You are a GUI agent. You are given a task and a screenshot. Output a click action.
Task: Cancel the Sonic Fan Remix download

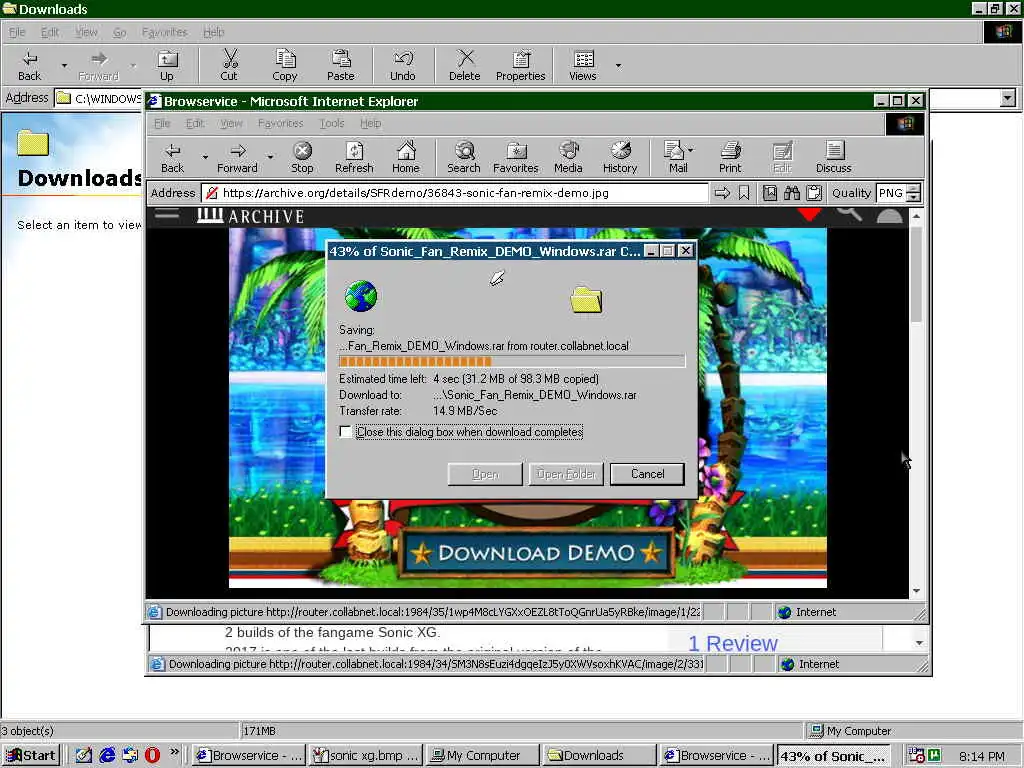click(x=647, y=474)
